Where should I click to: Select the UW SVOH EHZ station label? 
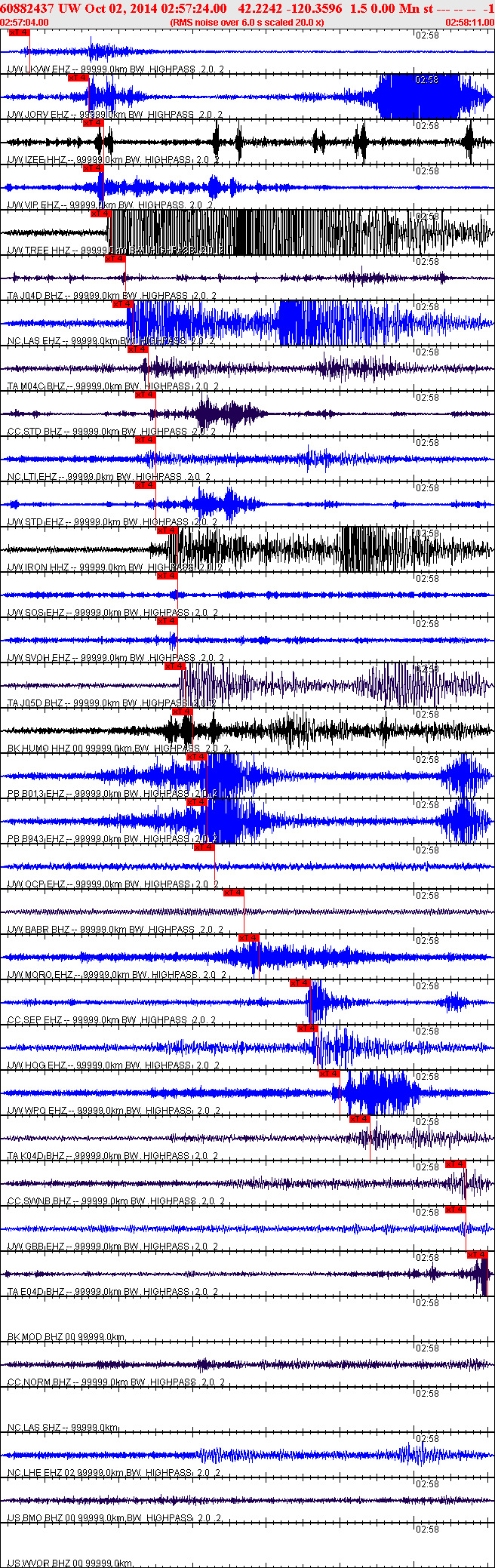point(115,658)
